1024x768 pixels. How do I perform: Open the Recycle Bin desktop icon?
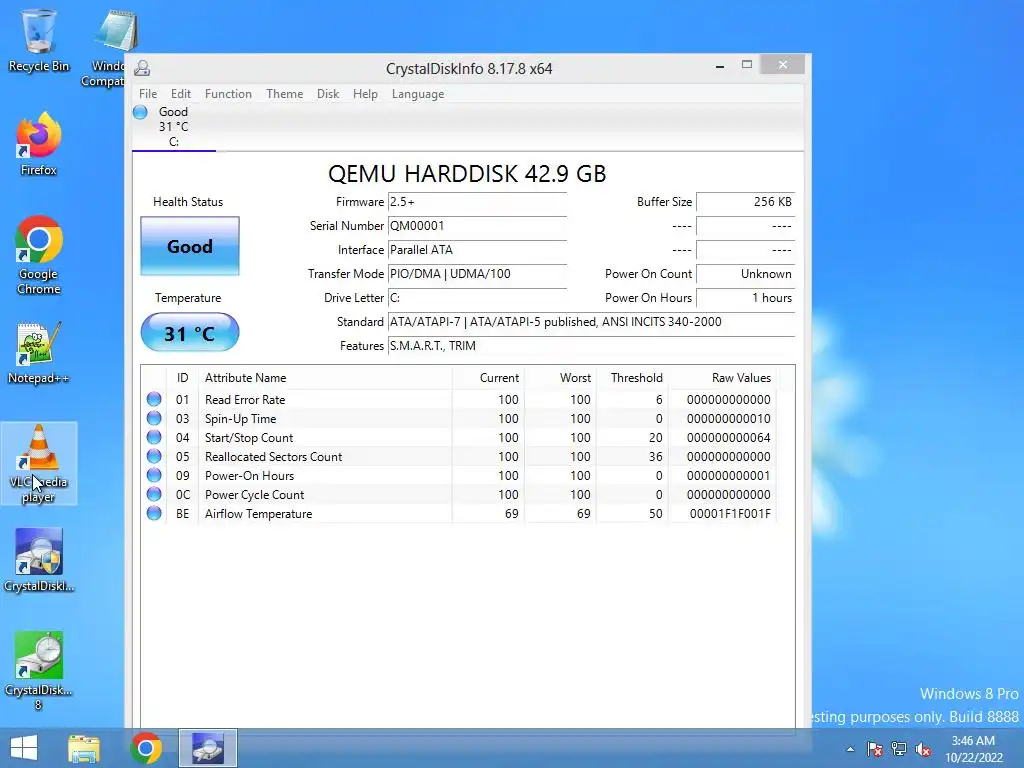[x=39, y=39]
